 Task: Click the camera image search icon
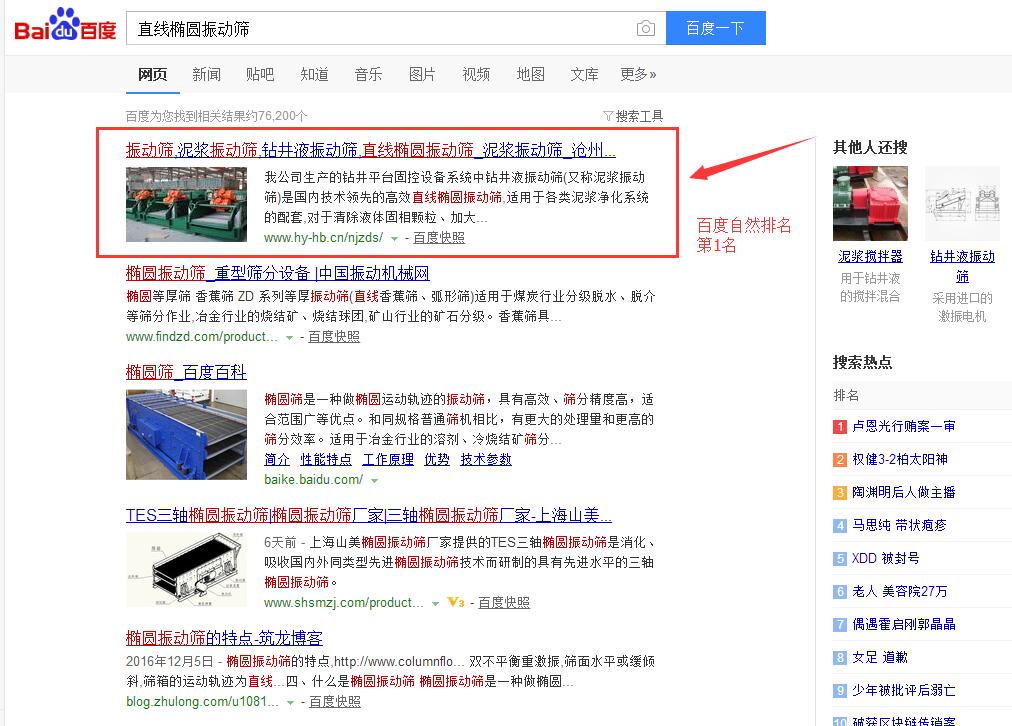point(646,29)
